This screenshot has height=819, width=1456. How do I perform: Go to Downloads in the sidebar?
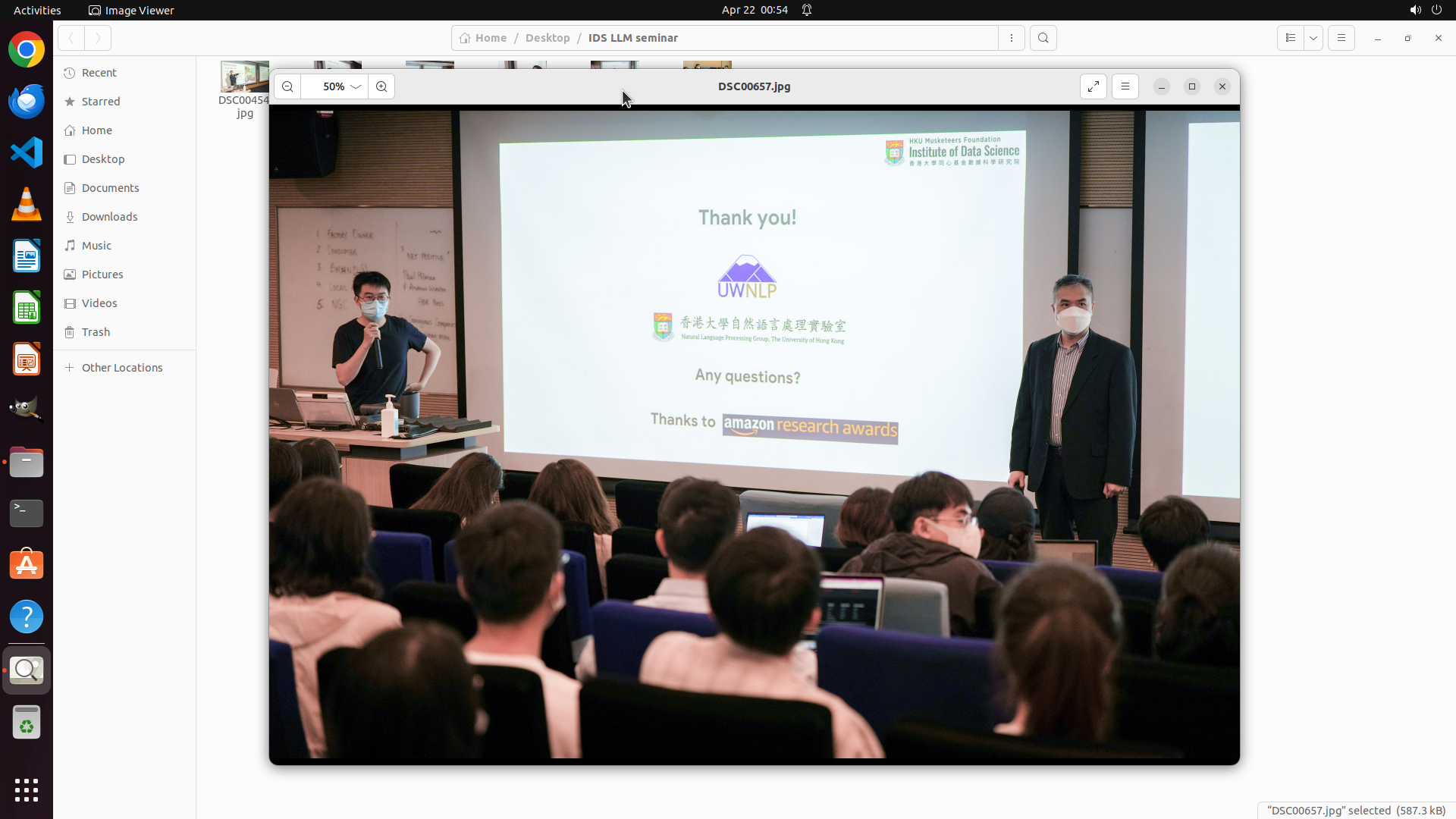pyautogui.click(x=109, y=217)
